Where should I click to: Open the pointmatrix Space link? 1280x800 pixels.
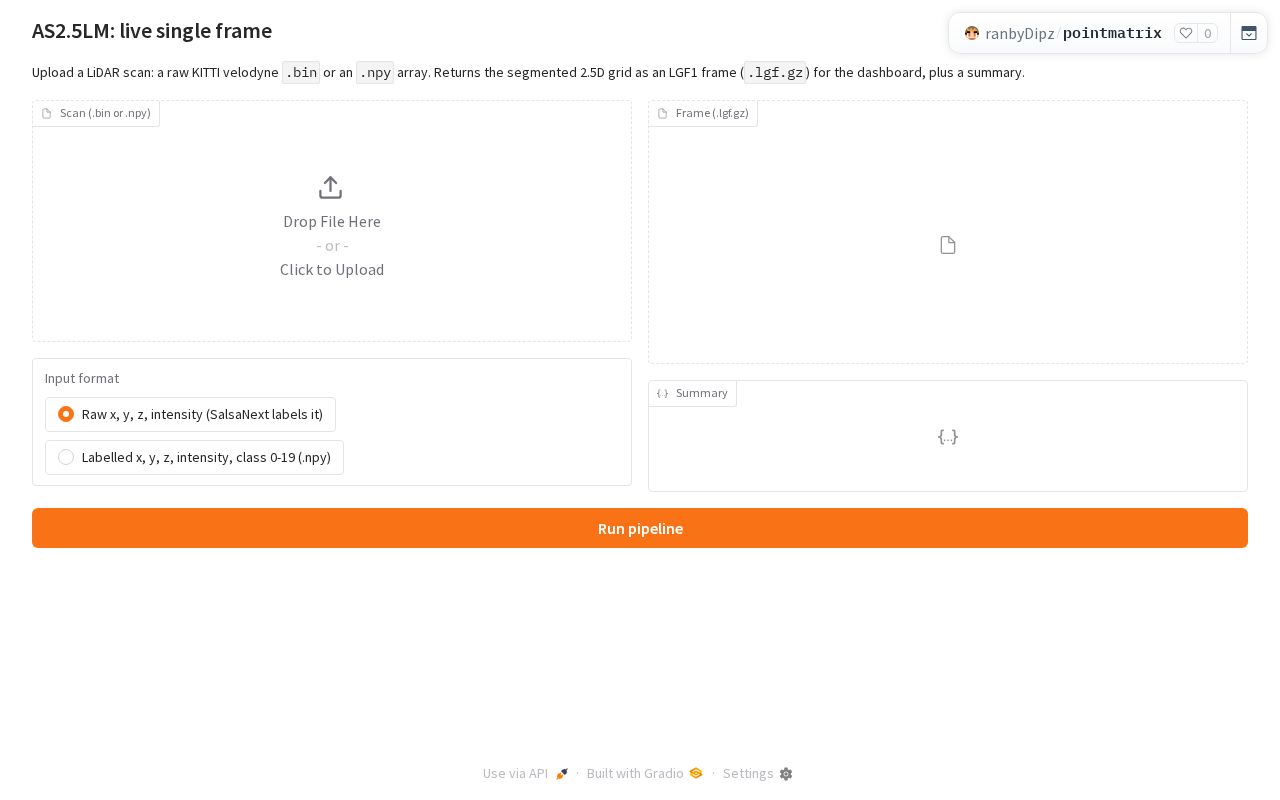click(x=1112, y=33)
